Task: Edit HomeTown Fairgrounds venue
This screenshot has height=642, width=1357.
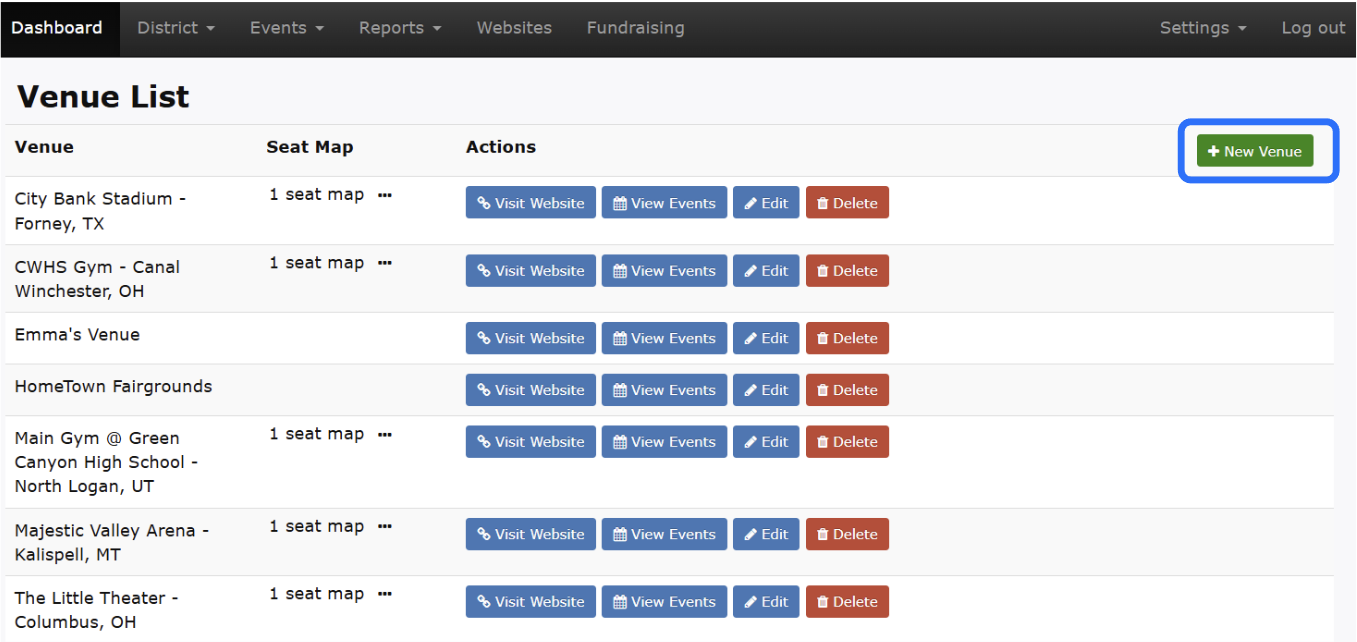Action: coord(766,390)
